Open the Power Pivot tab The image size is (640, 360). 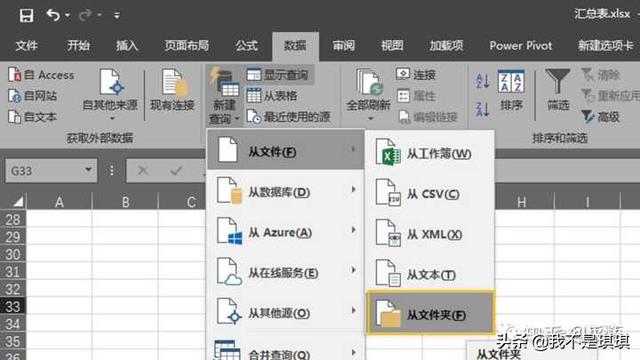tap(520, 45)
